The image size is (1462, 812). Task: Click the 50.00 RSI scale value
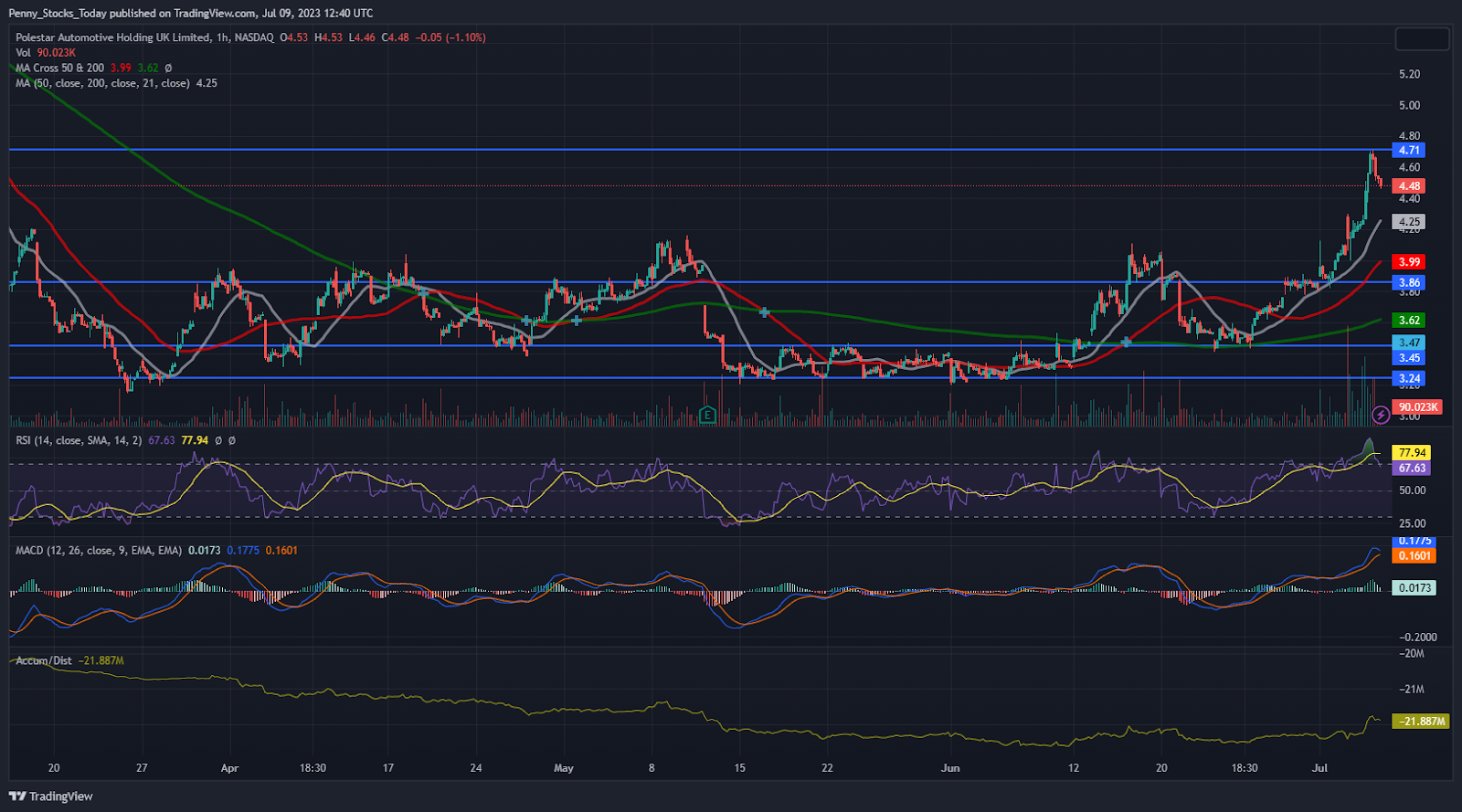click(1412, 490)
